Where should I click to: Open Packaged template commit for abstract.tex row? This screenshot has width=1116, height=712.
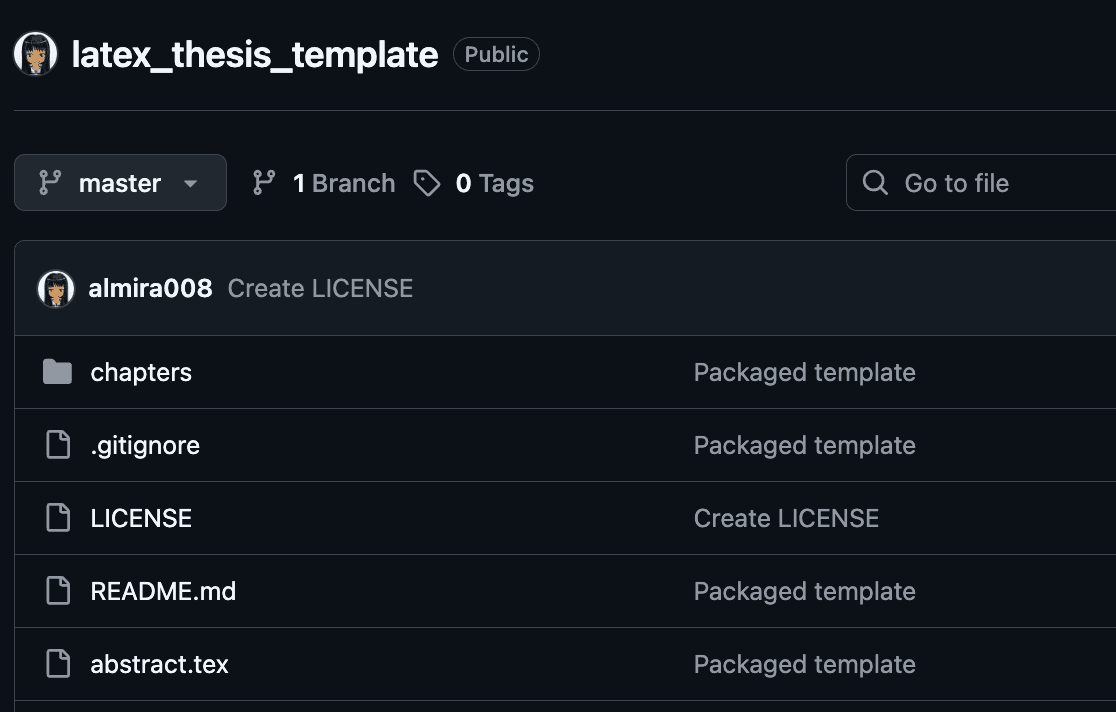[805, 664]
